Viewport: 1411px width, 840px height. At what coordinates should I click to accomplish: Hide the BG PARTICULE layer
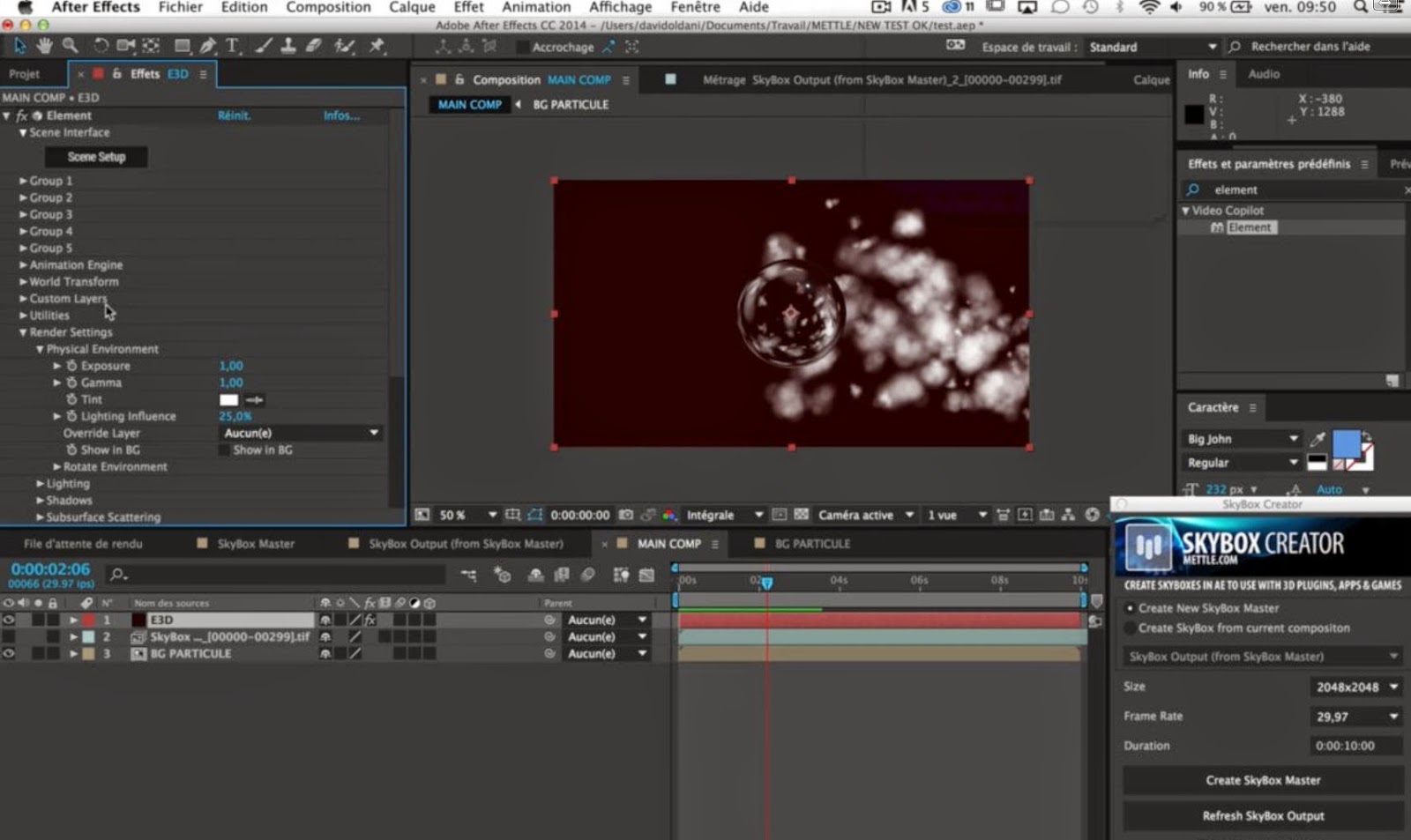click(9, 654)
